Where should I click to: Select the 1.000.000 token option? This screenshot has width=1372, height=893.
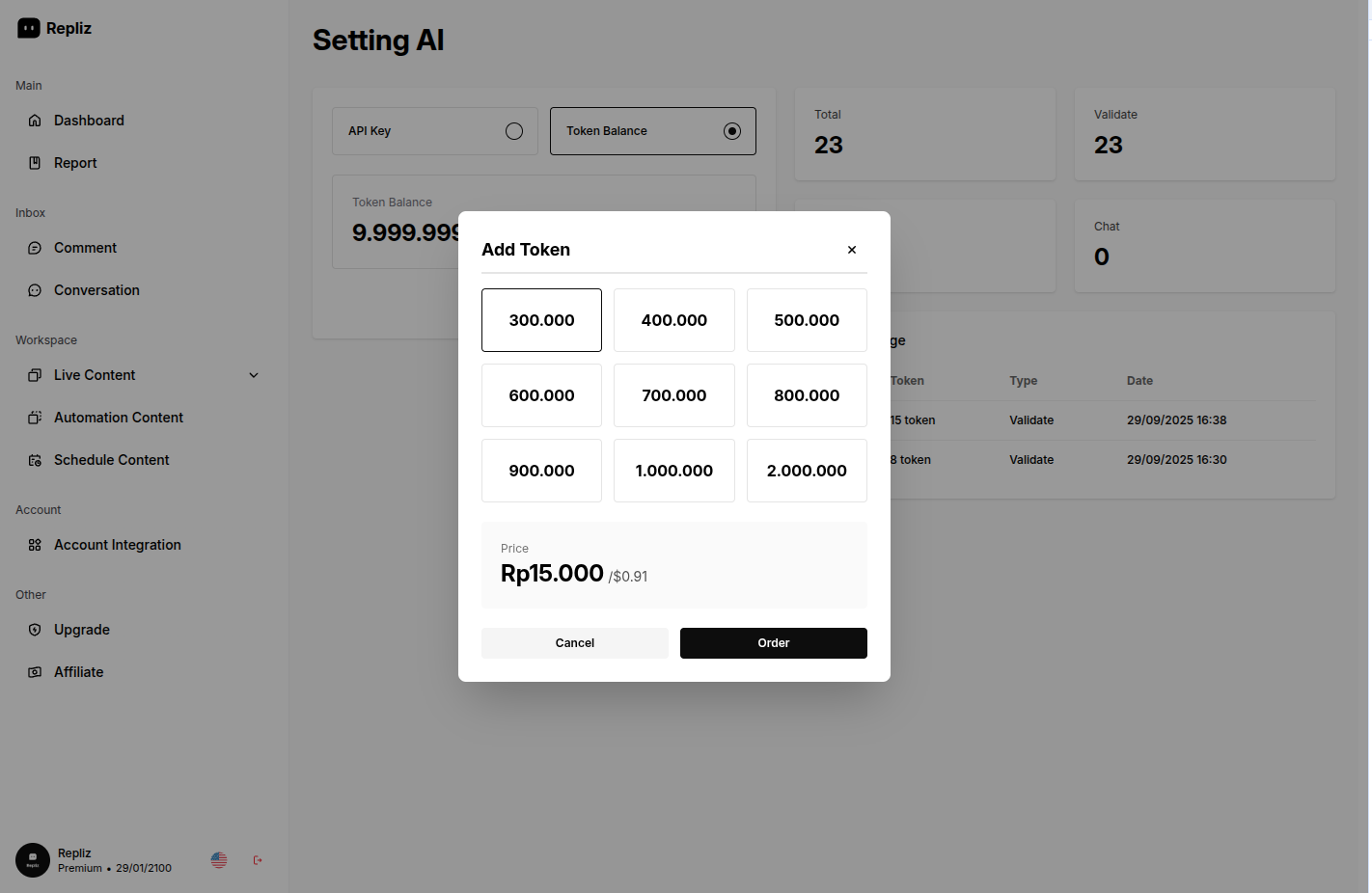coord(673,471)
